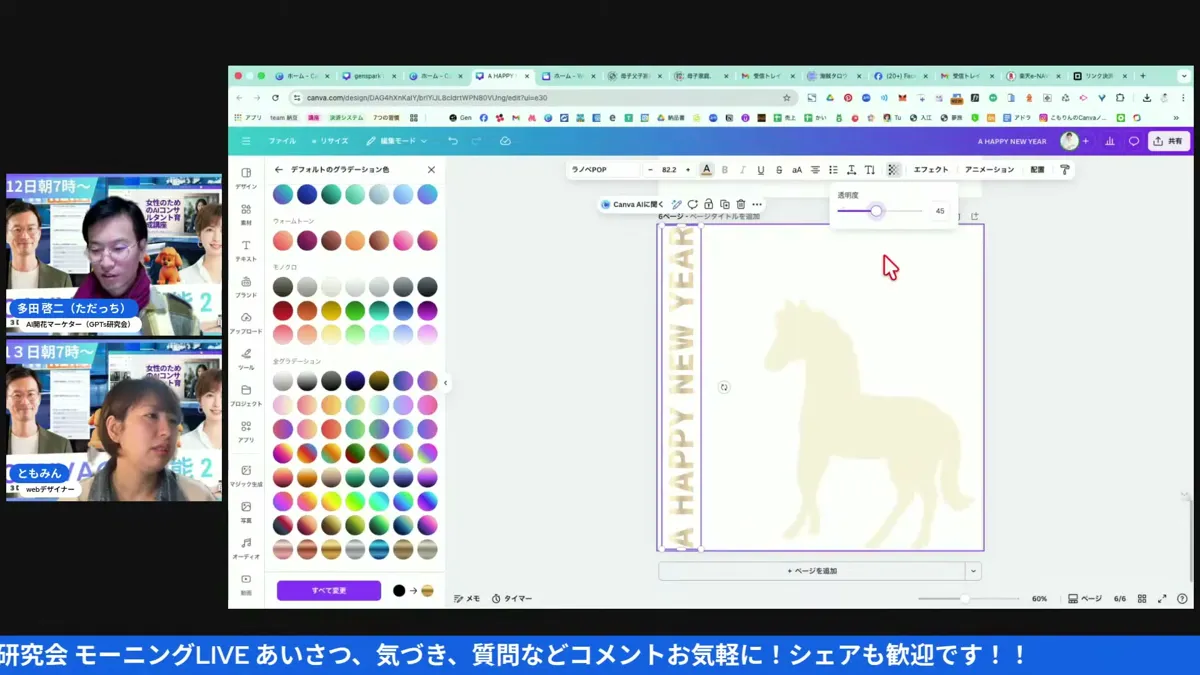Image resolution: width=1200 pixels, height=675 pixels.
Task: Open the Elements (素材) sidebar panel
Action: 246,214
